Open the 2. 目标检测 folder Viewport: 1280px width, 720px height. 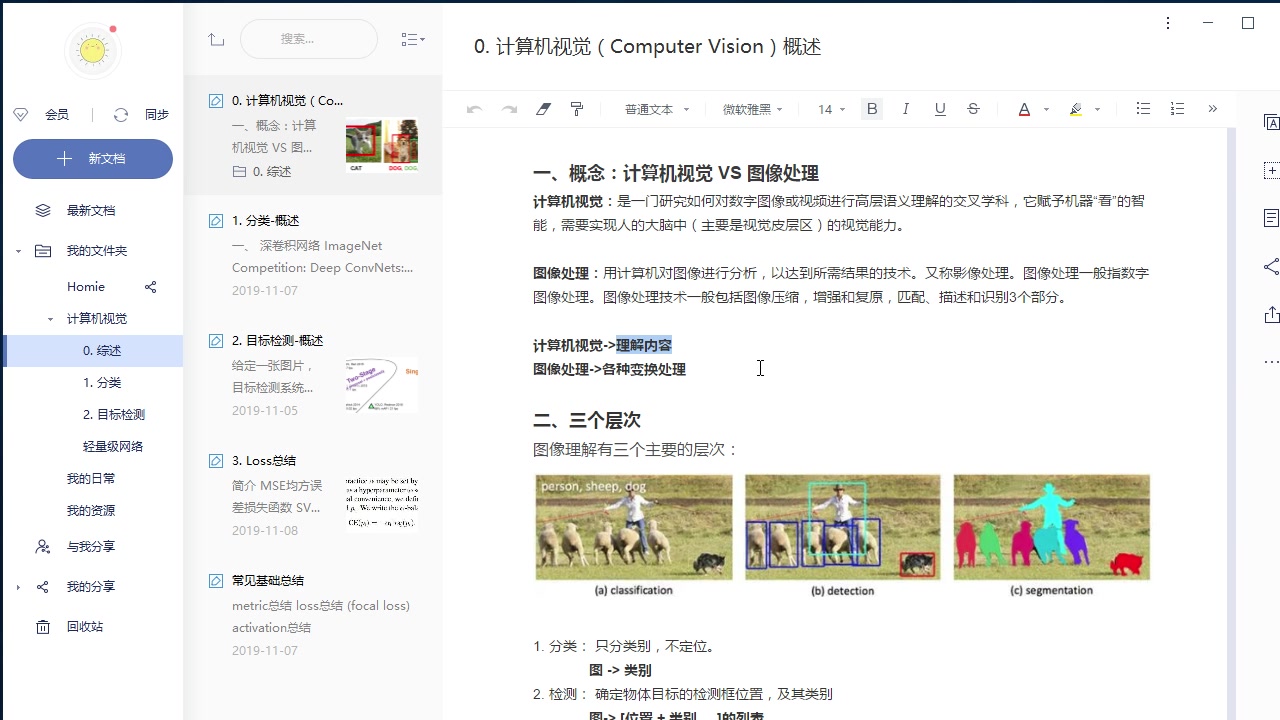click(114, 415)
